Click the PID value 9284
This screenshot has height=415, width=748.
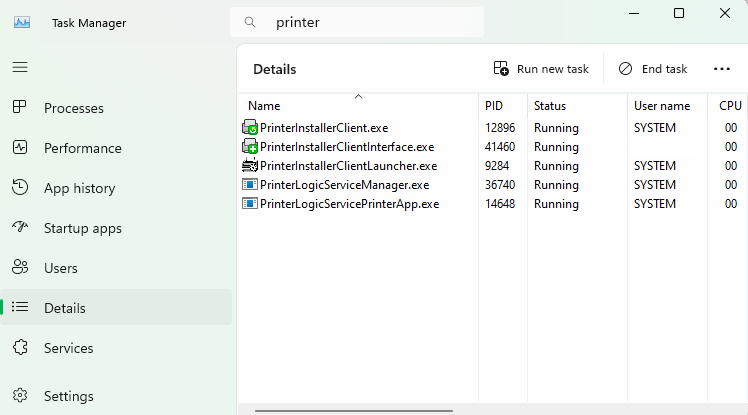click(x=497, y=166)
